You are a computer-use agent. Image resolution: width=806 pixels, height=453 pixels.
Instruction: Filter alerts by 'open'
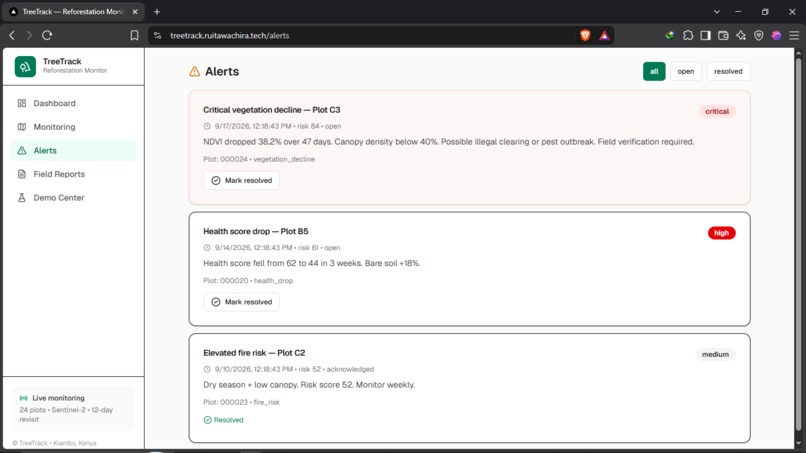686,71
